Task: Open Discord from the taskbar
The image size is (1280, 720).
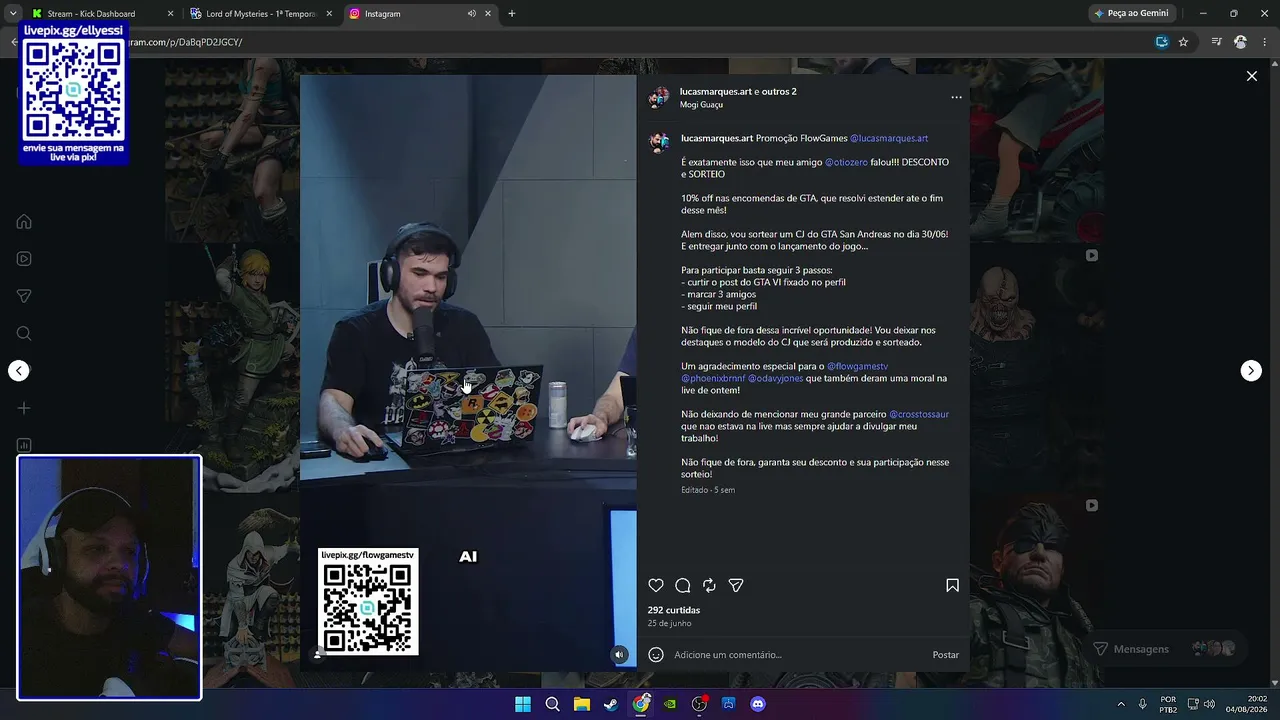Action: coord(757,704)
